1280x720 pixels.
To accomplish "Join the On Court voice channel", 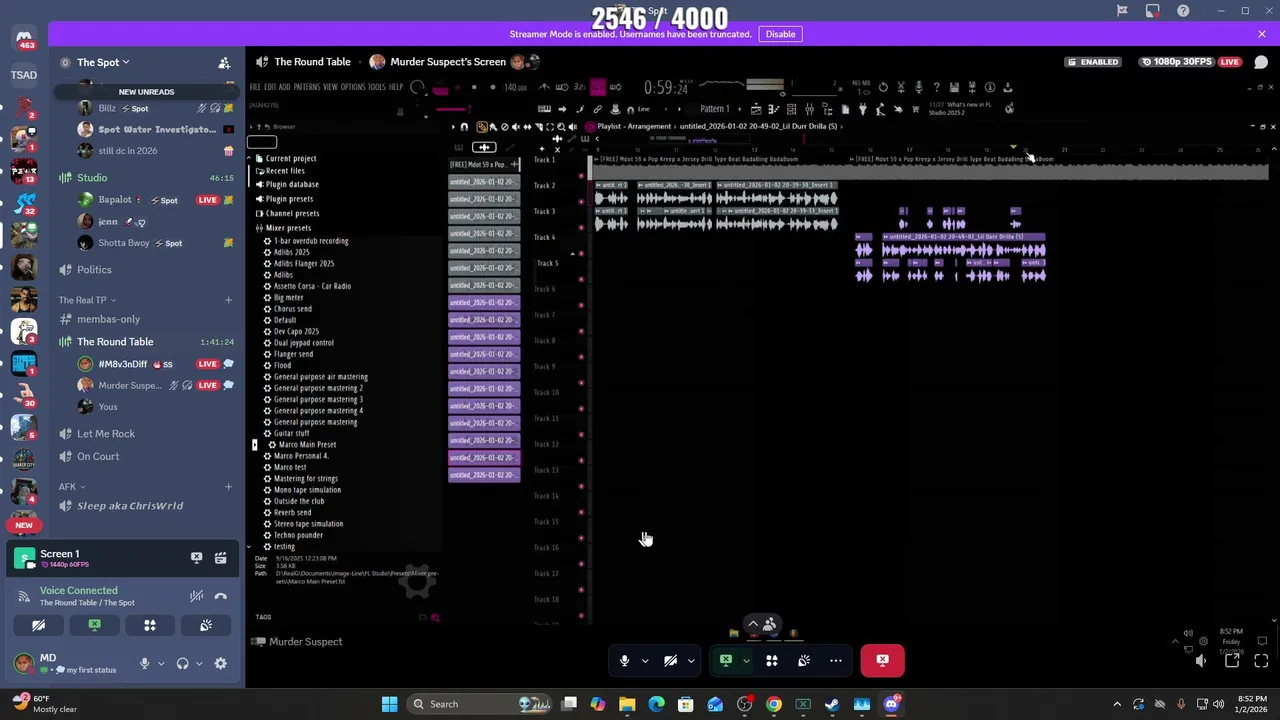I will 98,457.
